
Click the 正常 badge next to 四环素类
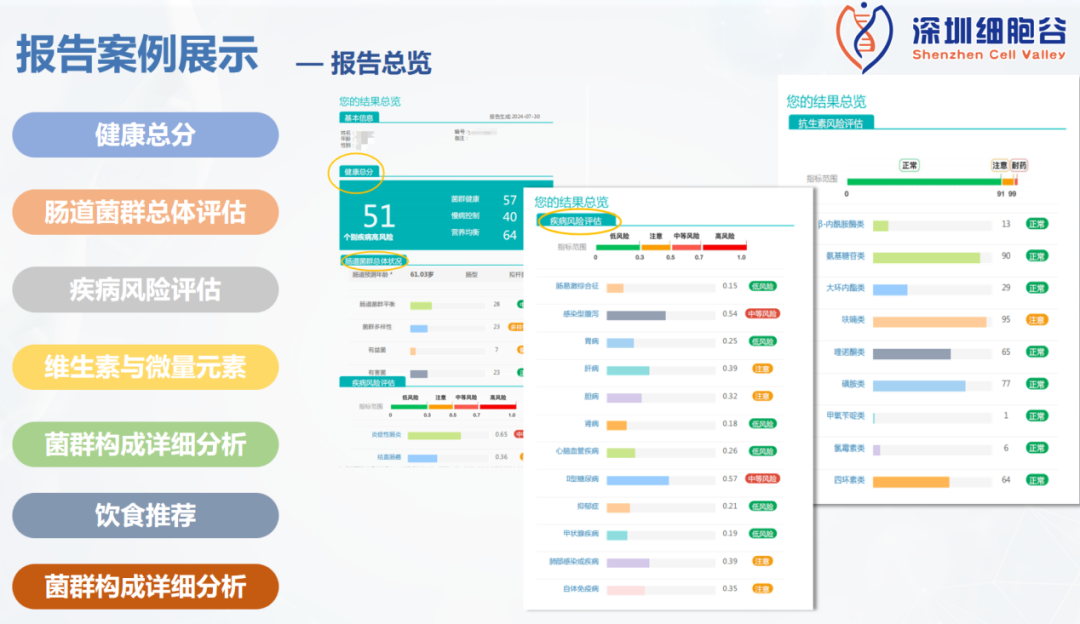click(1037, 480)
